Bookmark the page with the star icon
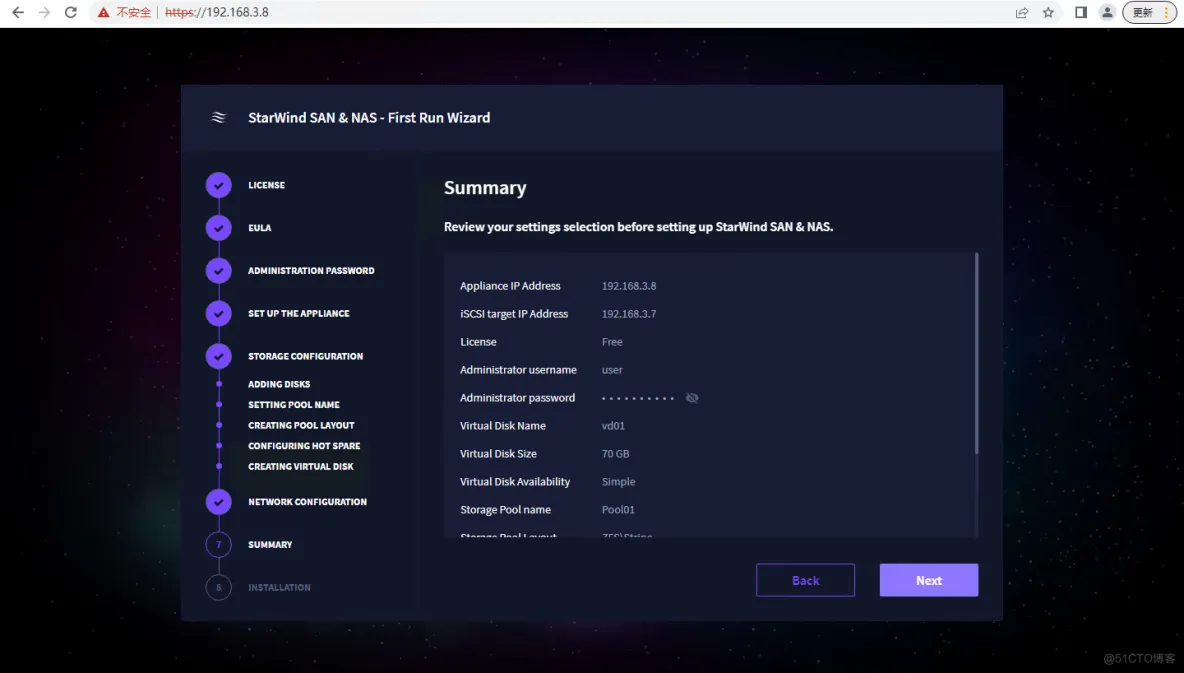This screenshot has height=673, width=1184. (1048, 12)
